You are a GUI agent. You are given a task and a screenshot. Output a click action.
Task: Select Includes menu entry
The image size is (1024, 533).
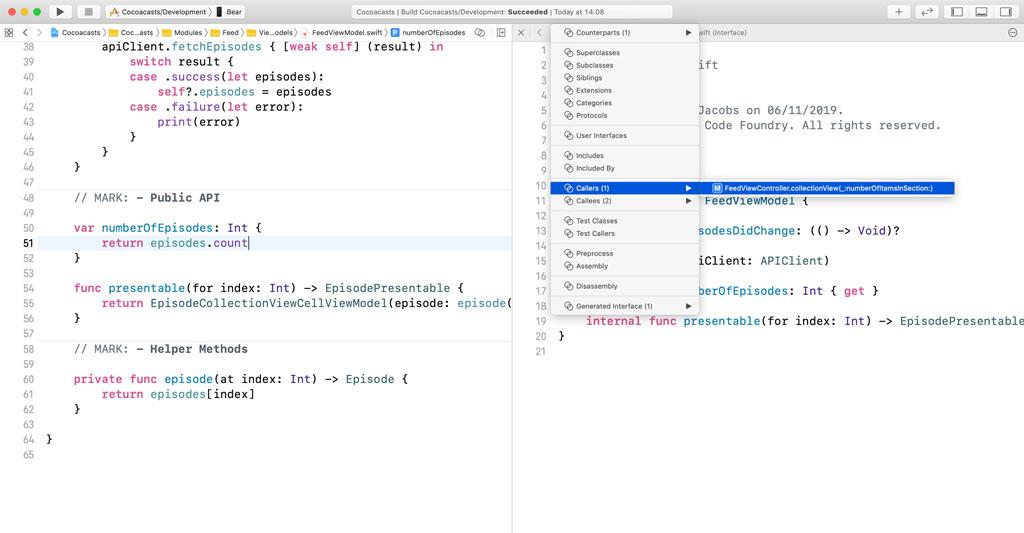tap(625, 155)
